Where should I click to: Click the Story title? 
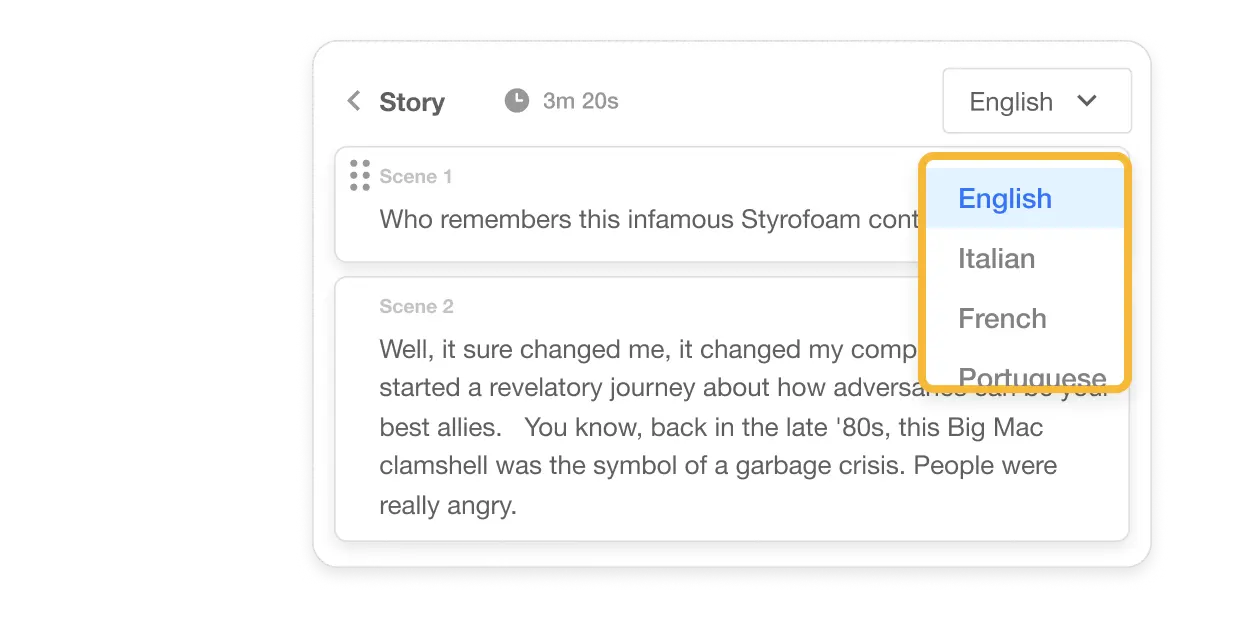coord(412,102)
